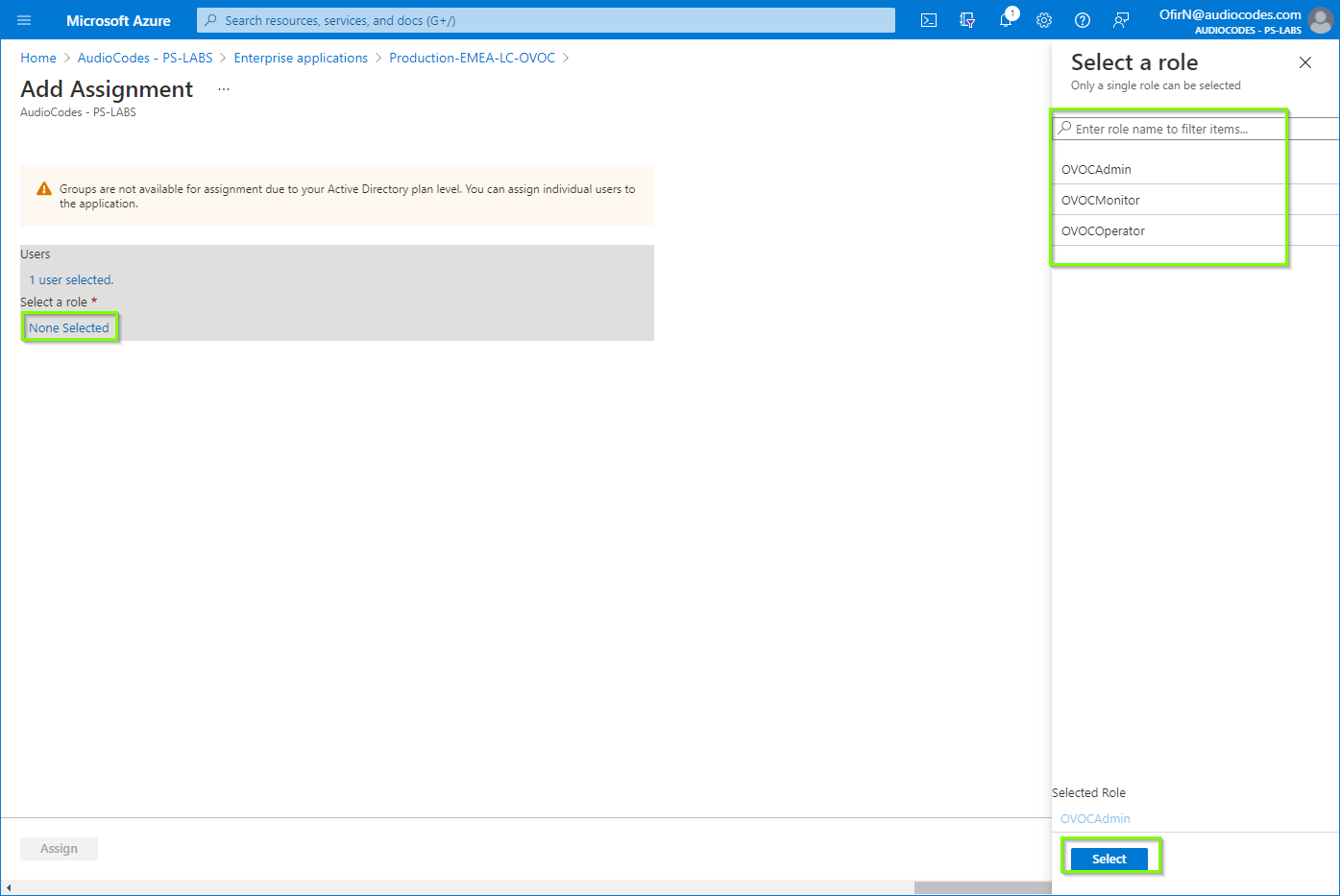This screenshot has width=1340, height=896.
Task: Select the OVOCAdmin role
Action: 1195,169
